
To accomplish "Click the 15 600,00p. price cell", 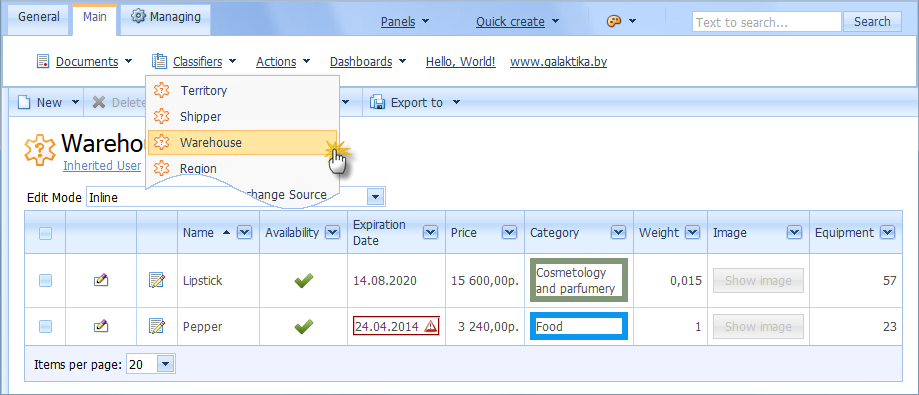I will [x=485, y=281].
